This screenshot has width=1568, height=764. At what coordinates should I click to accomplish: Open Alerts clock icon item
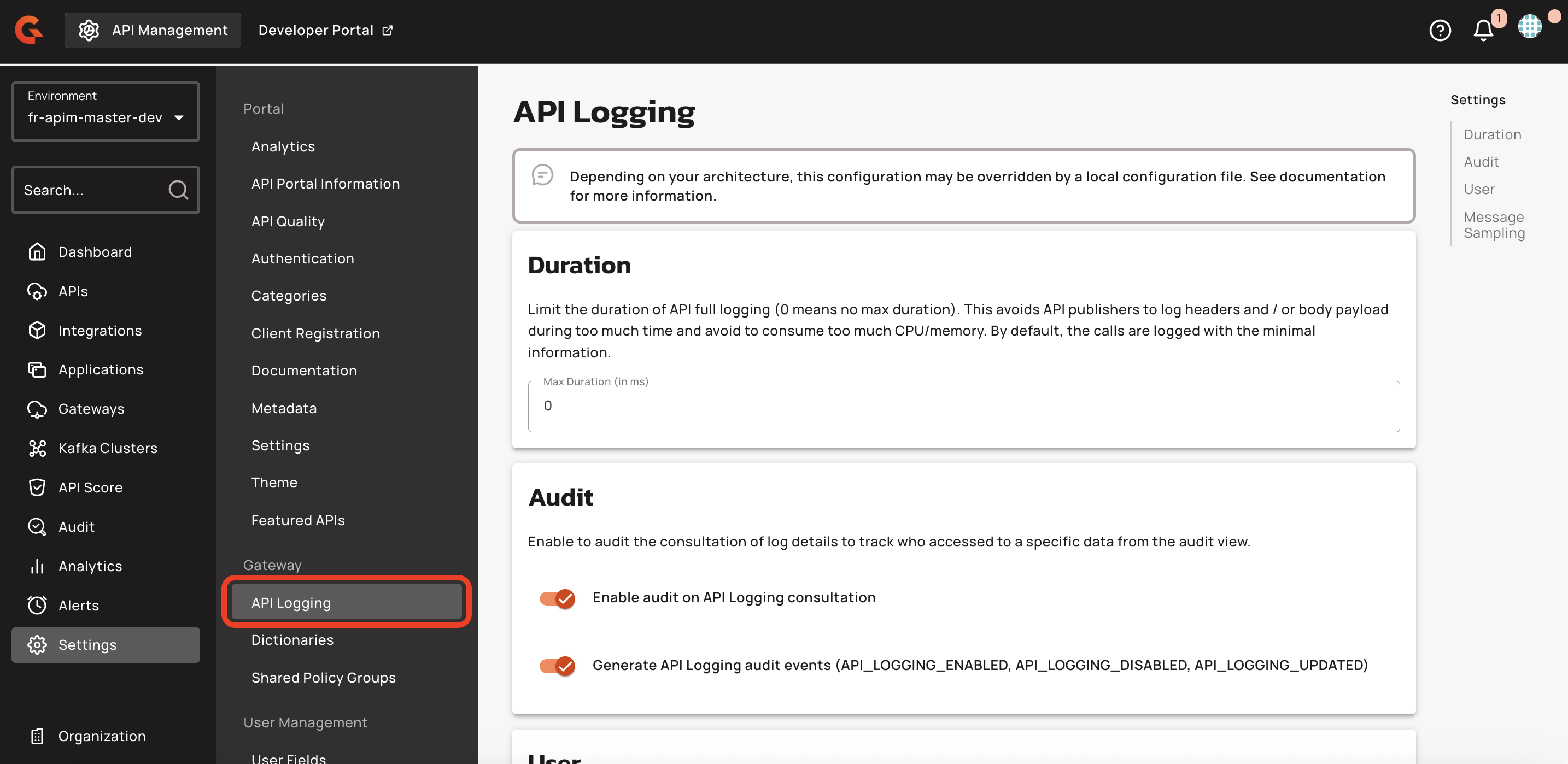(37, 605)
